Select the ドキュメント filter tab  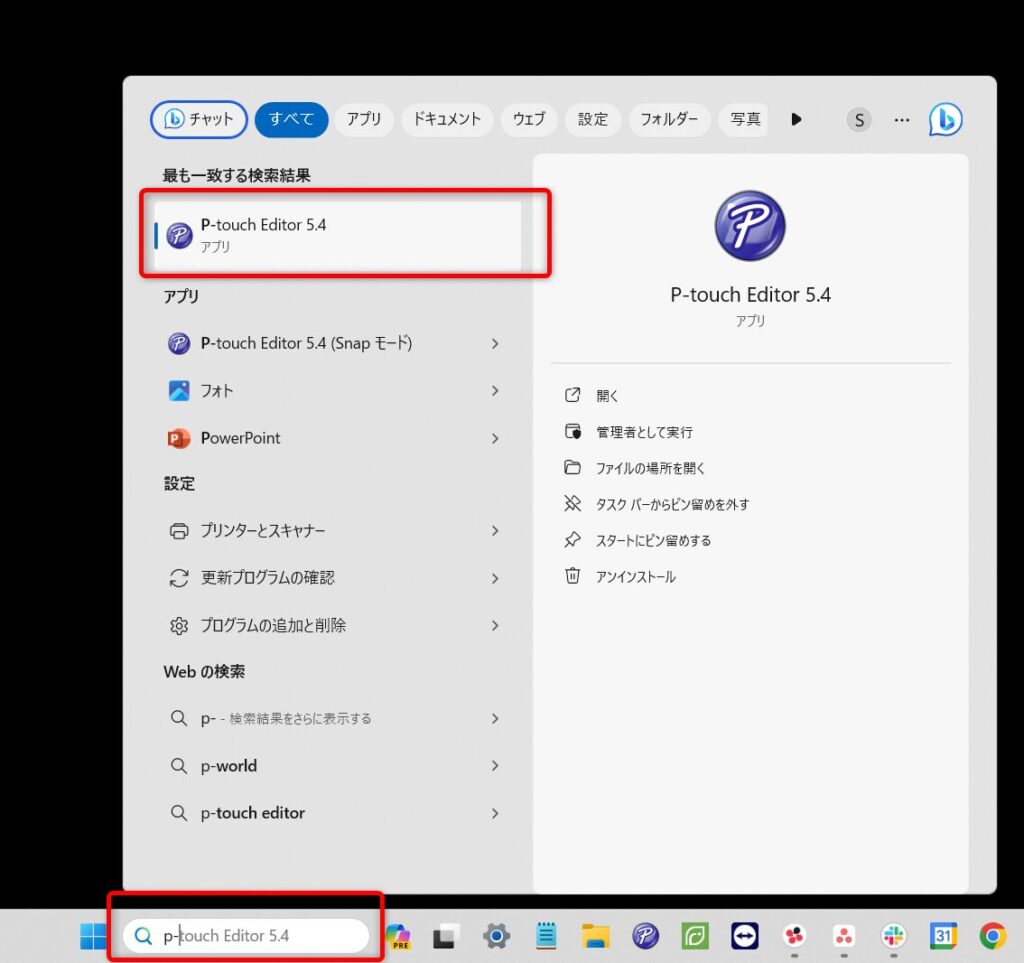tap(447, 119)
